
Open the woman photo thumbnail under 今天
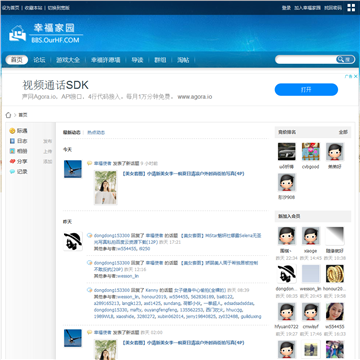(106, 187)
